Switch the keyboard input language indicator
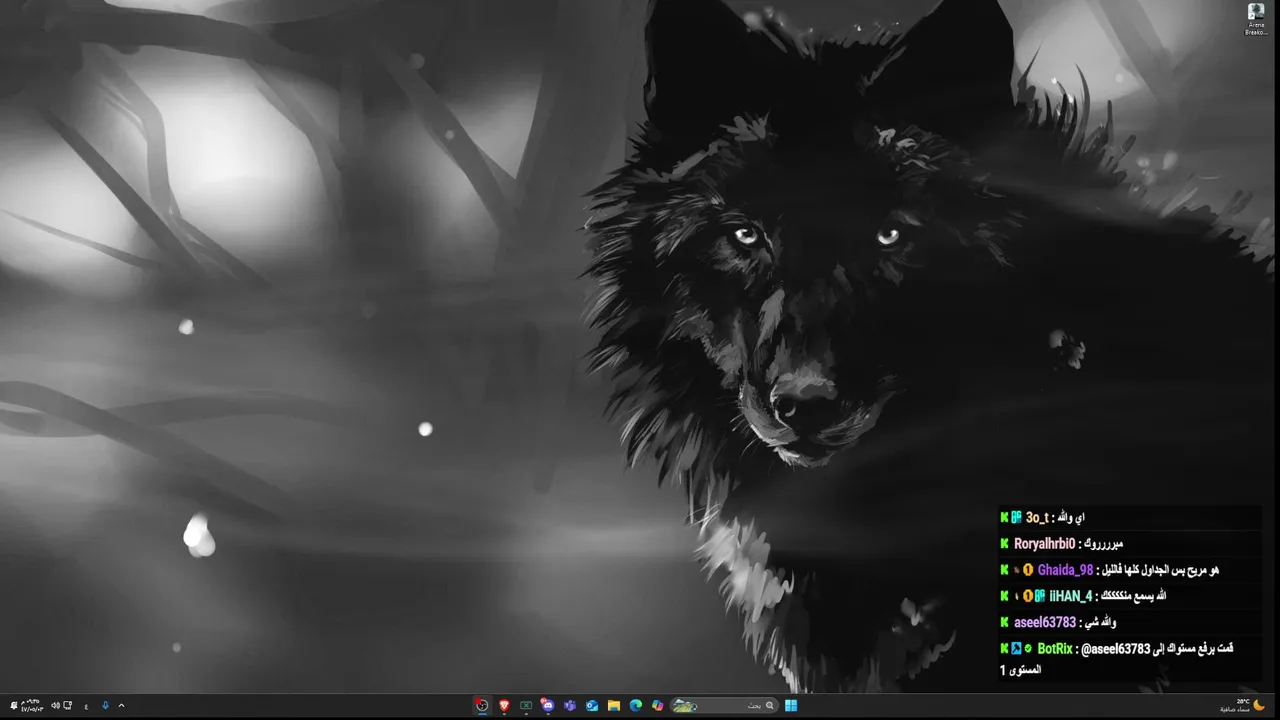The height and width of the screenshot is (720, 1280). (86, 705)
